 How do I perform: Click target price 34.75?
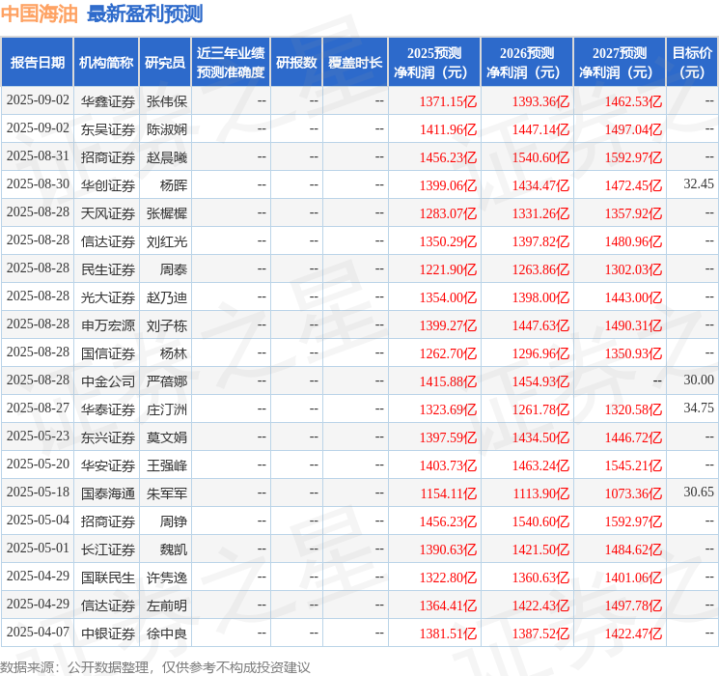tap(698, 408)
